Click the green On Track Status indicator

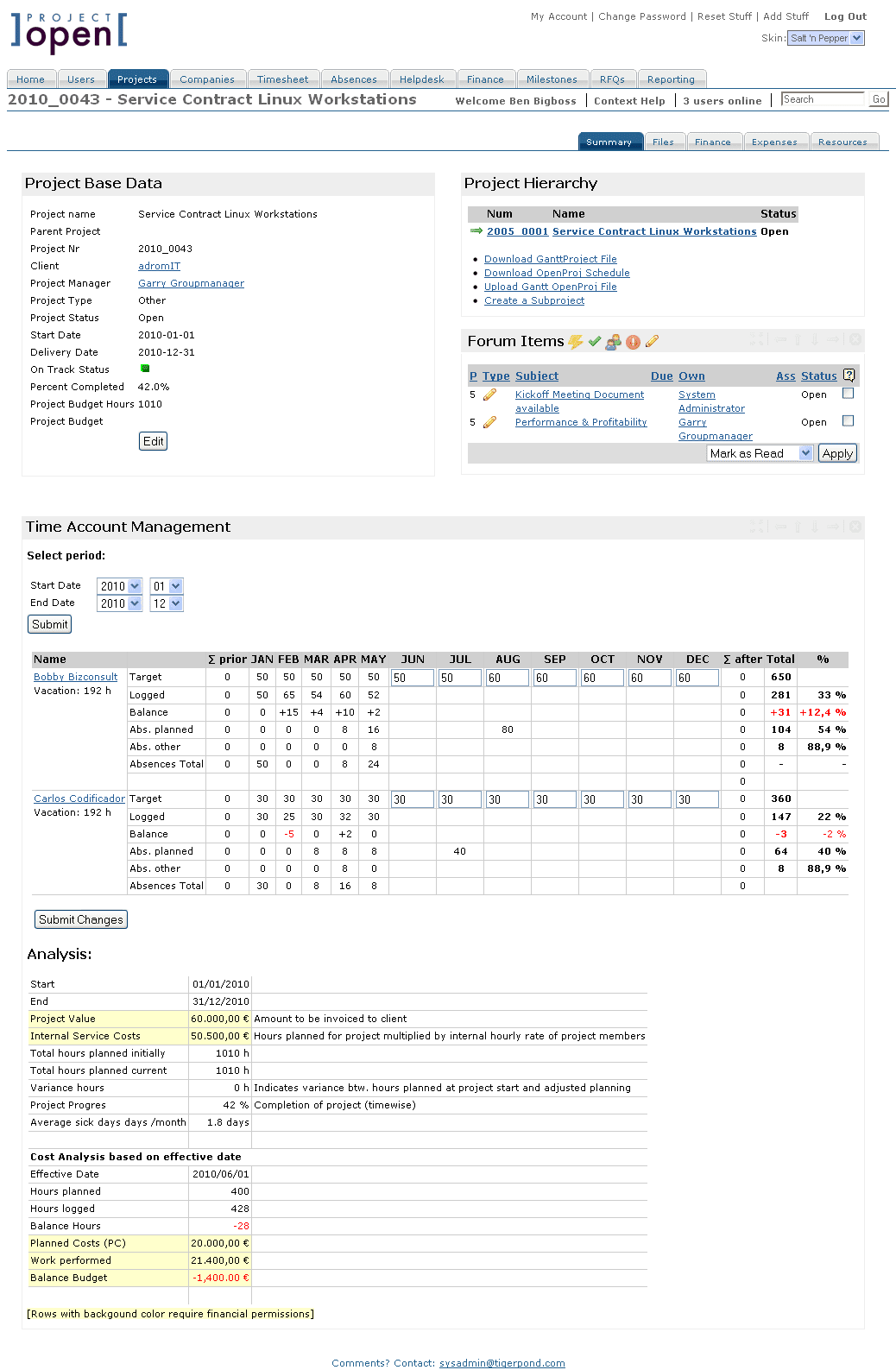click(145, 369)
